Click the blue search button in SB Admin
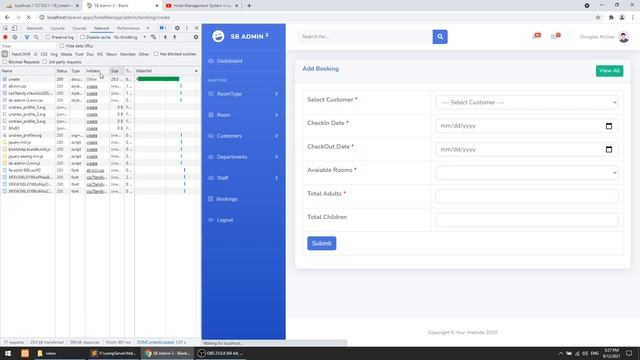The width and height of the screenshot is (640, 360). [440, 37]
